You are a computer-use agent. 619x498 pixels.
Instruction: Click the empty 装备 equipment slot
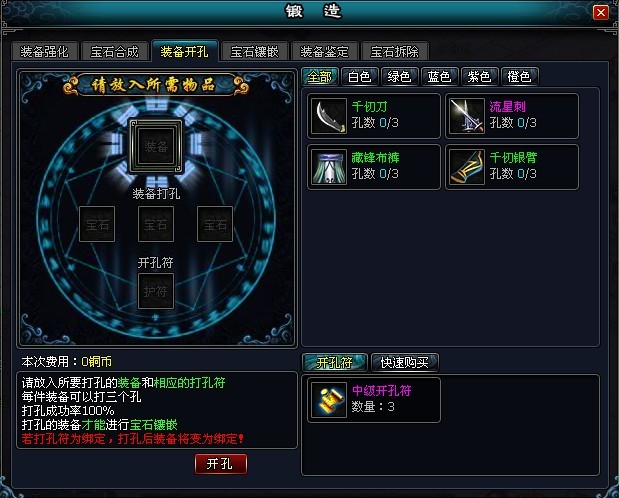(156, 147)
